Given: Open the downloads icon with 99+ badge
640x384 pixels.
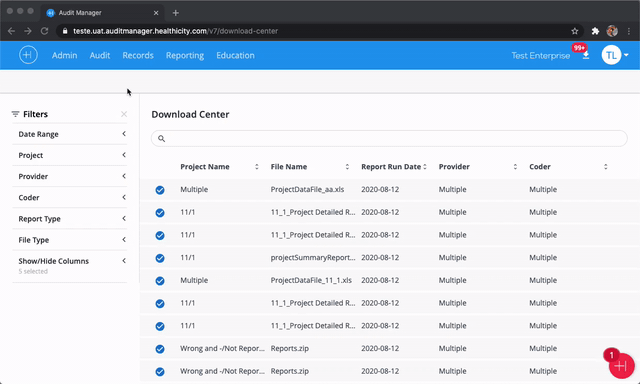Looking at the screenshot, I should click(586, 55).
